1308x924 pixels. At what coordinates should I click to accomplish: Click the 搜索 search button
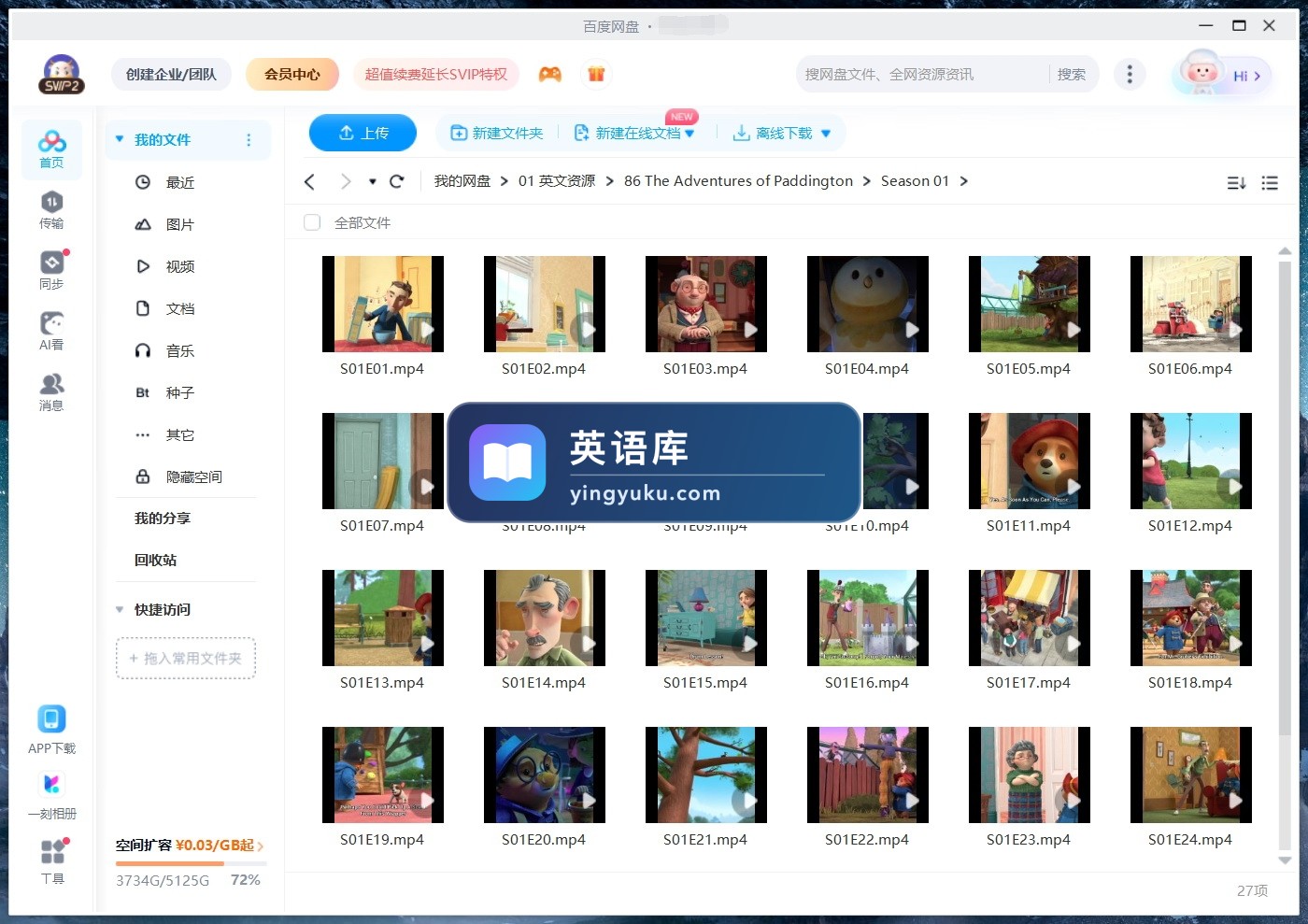point(1072,74)
